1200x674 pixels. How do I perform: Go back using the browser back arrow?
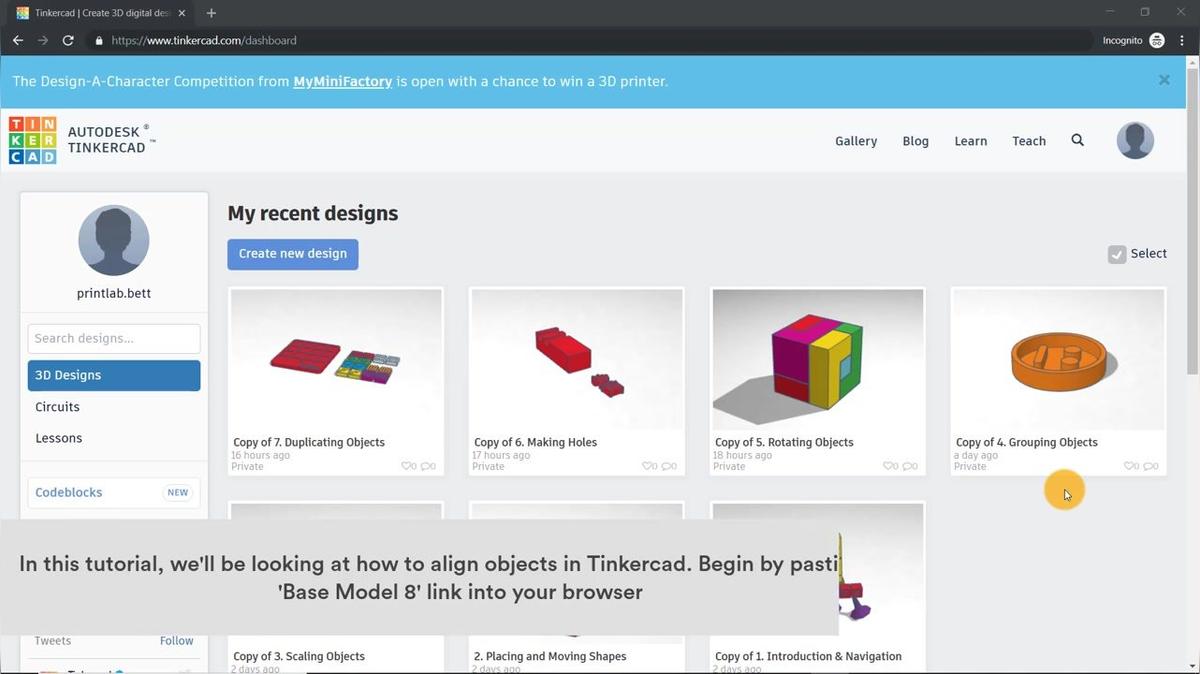tap(18, 41)
